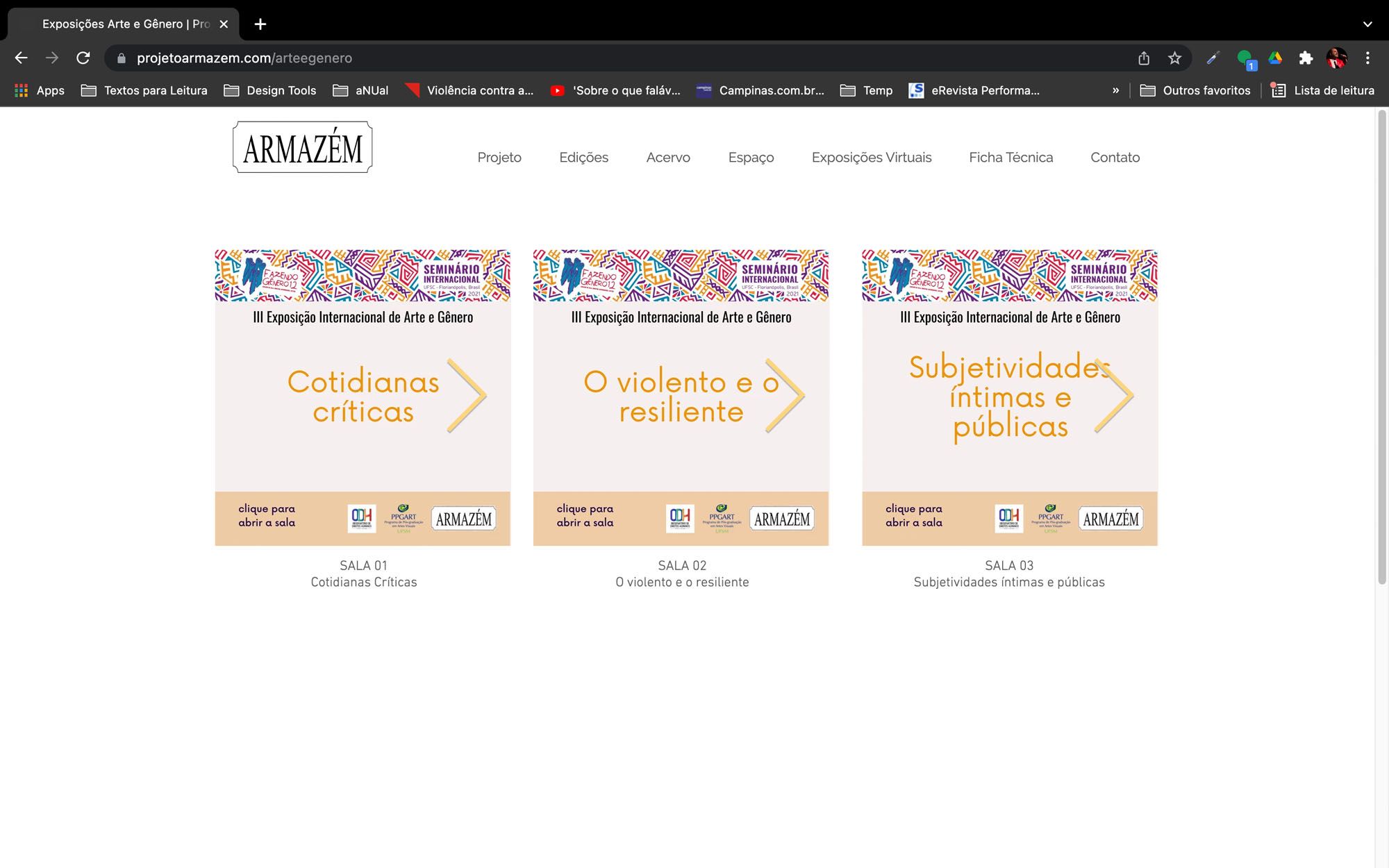Click the ARMAZÉM logo in header

click(303, 147)
